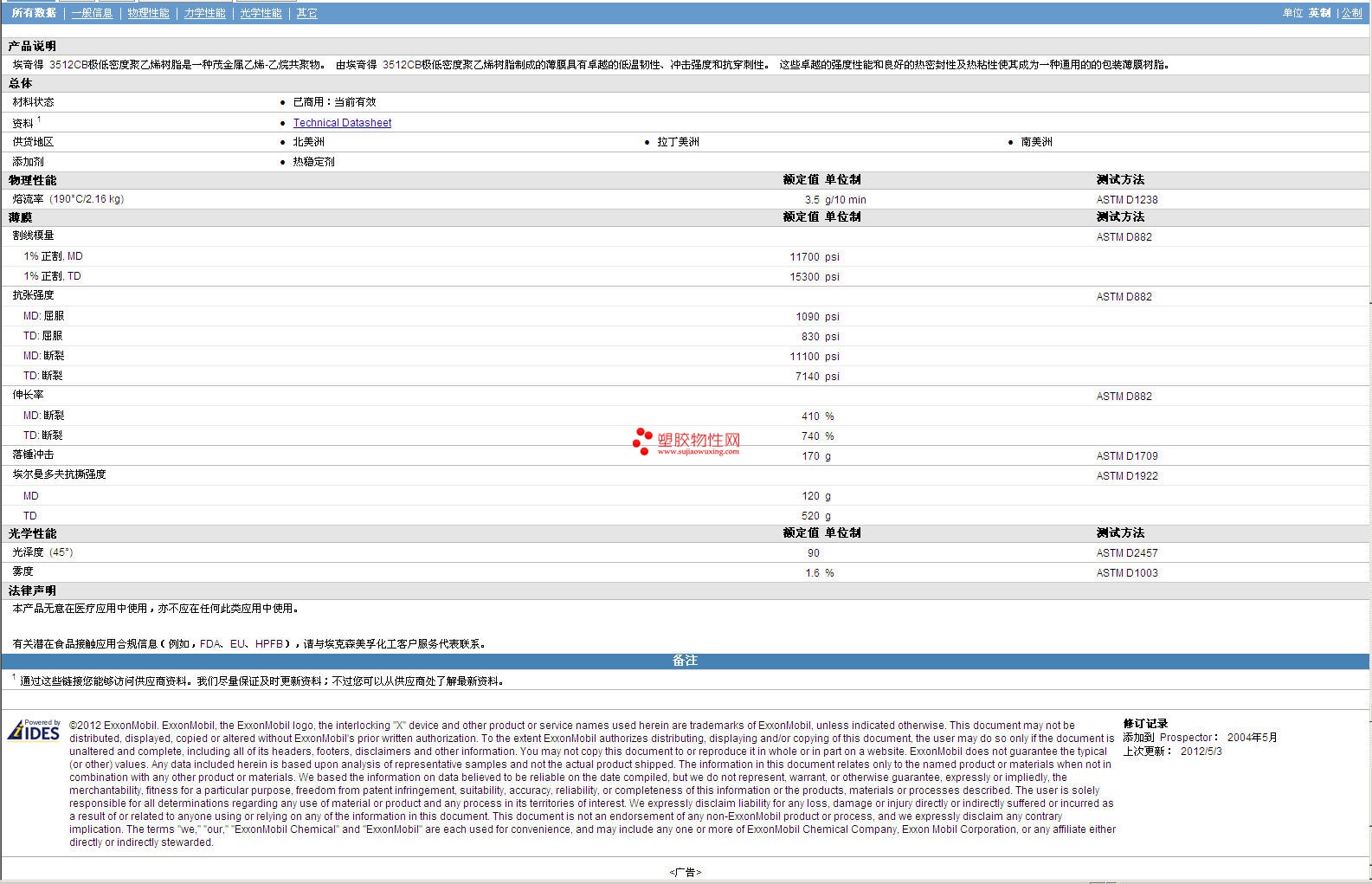Select the 740 % elongation value

(x=817, y=436)
